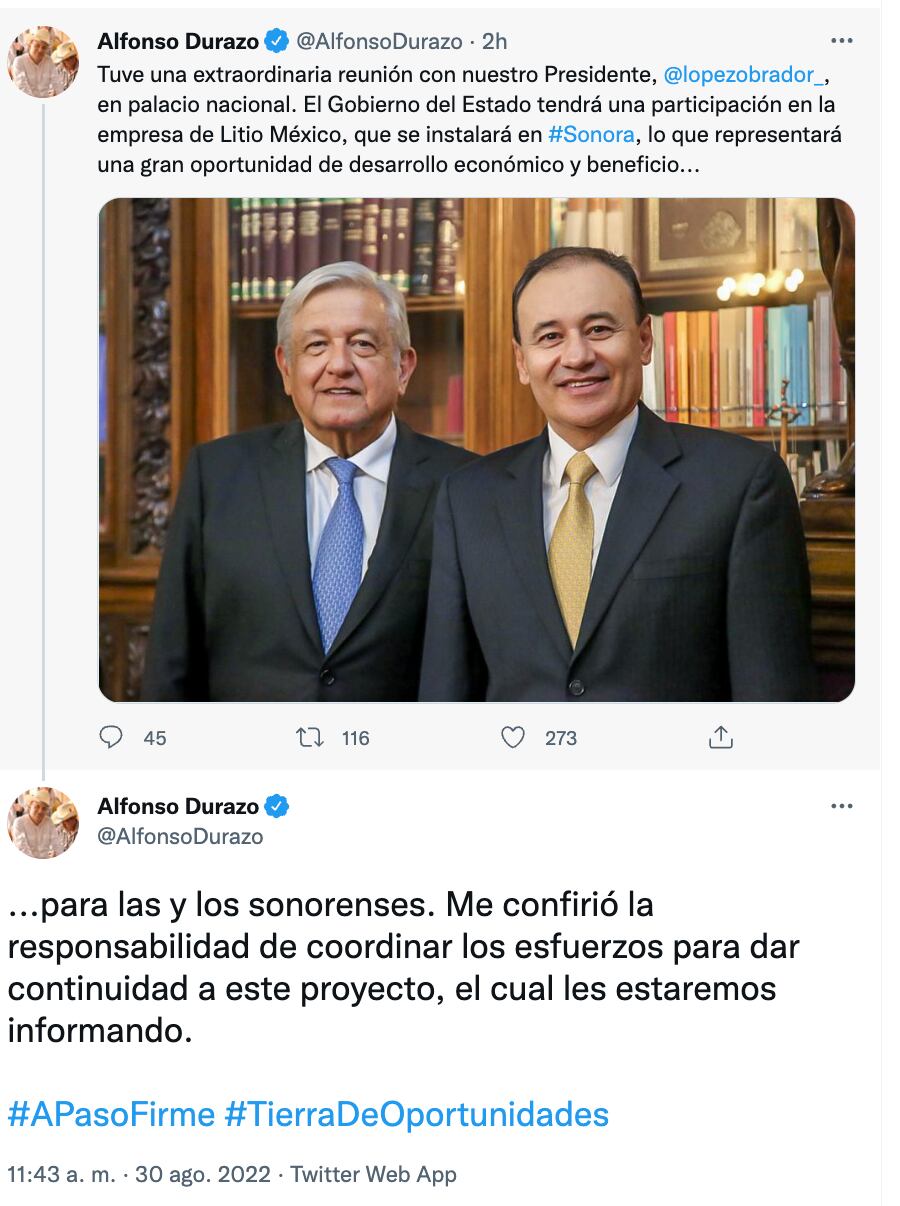Retweet the post with 116 retweets
The width and height of the screenshot is (900, 1206).
[310, 738]
